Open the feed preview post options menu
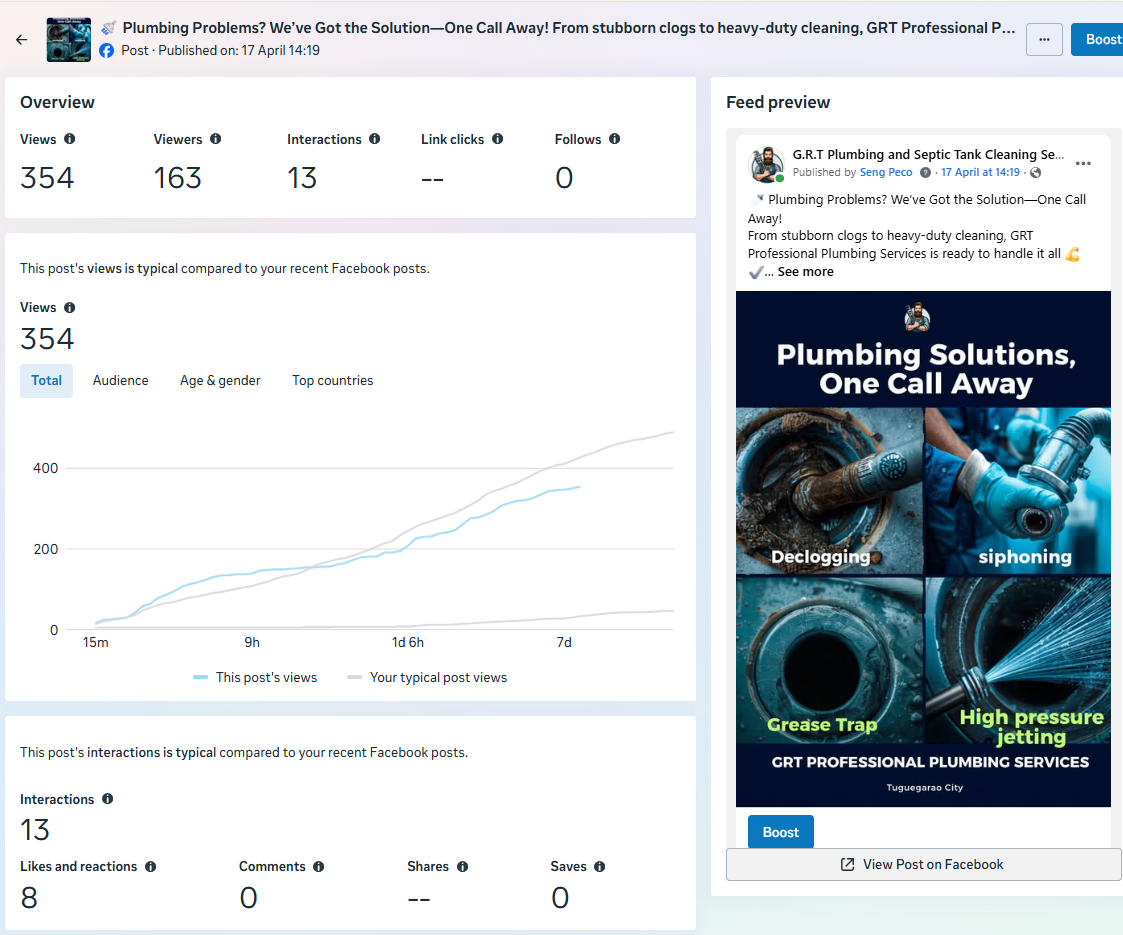This screenshot has width=1123, height=935. (x=1084, y=163)
